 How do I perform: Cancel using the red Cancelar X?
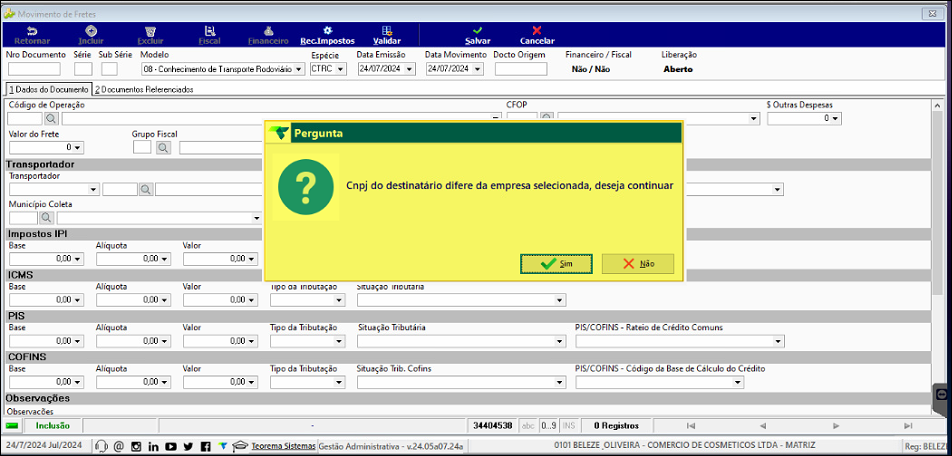(537, 35)
